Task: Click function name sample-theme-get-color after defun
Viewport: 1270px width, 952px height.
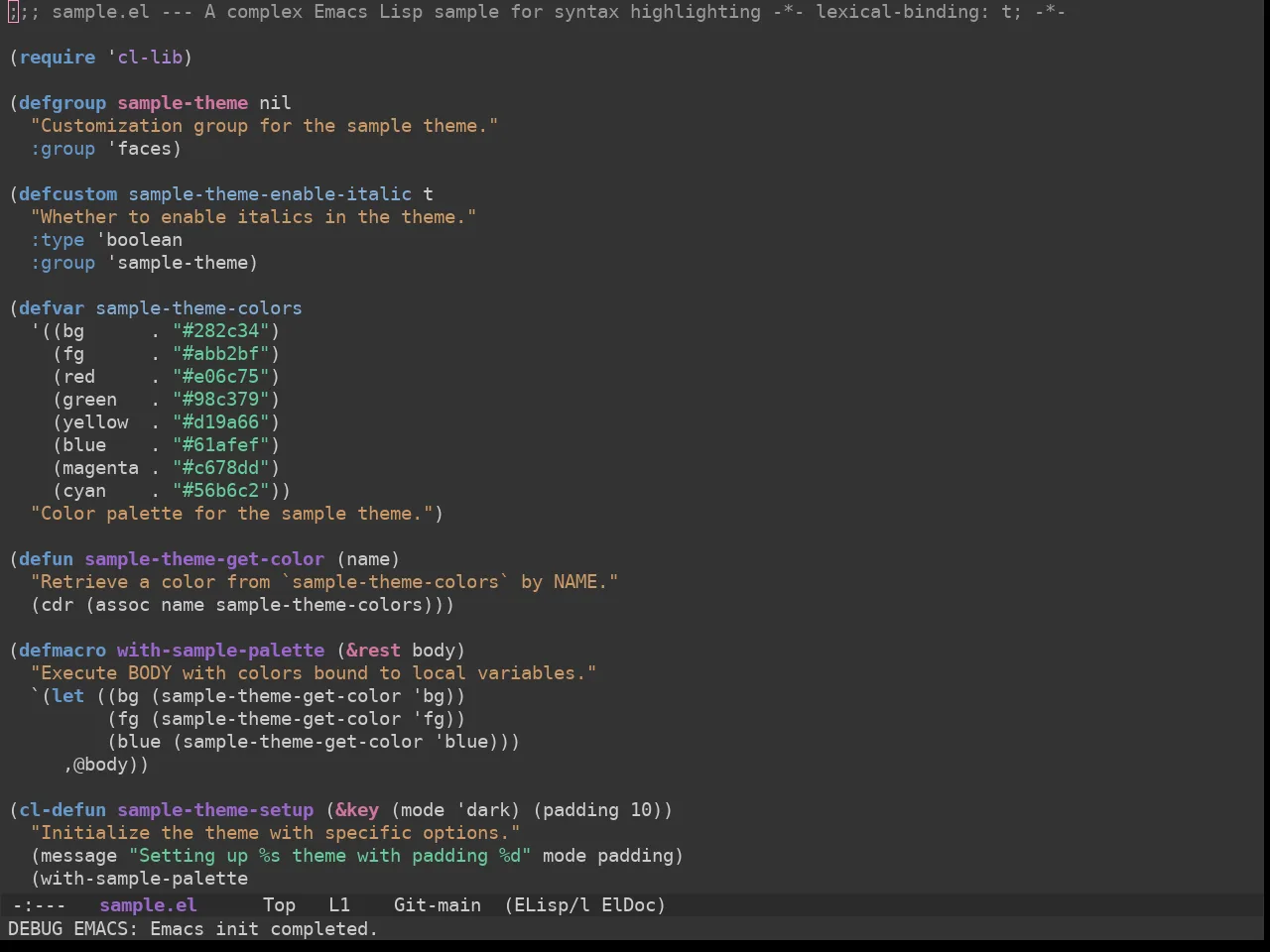Action: pos(204,559)
